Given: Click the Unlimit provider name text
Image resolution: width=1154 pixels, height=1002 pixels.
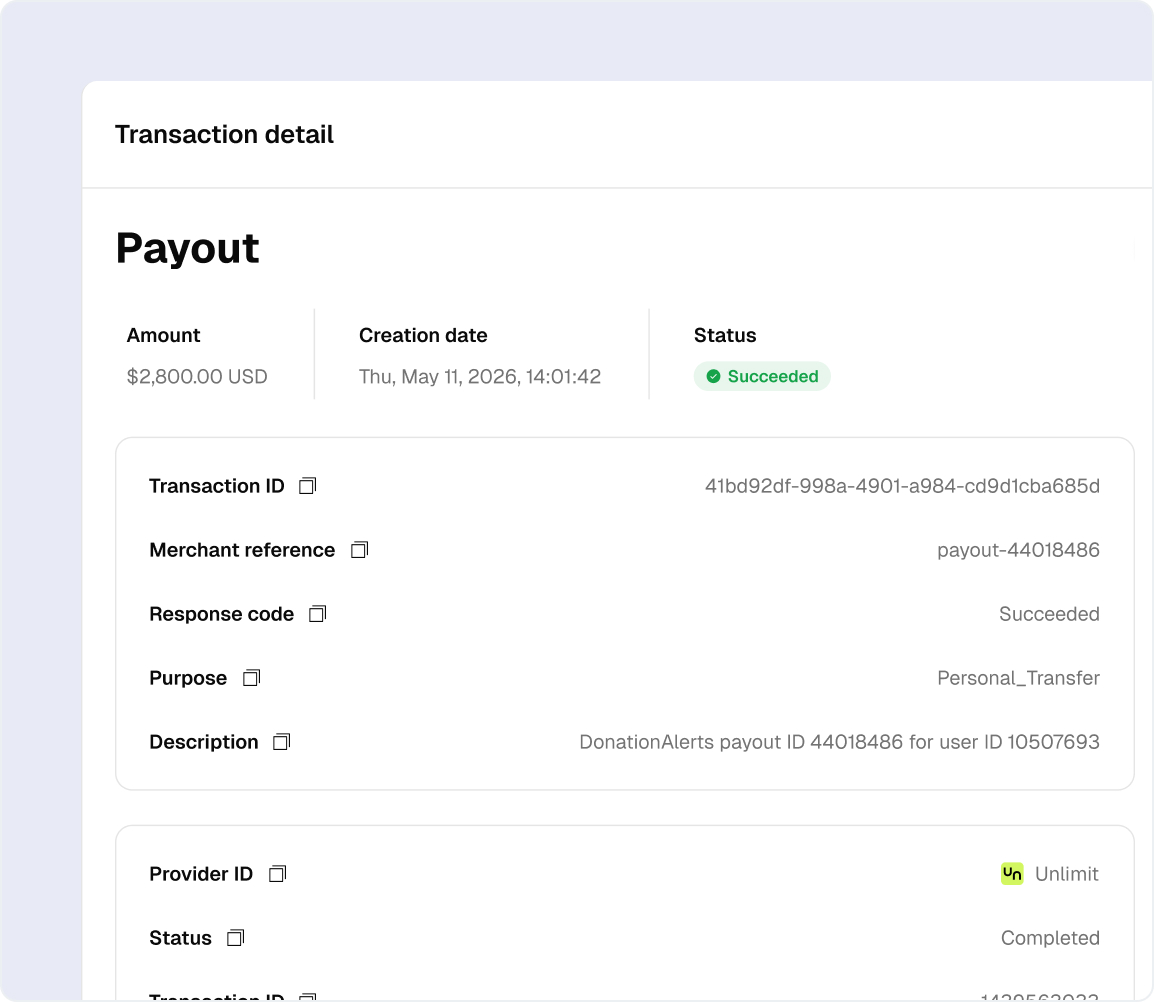Looking at the screenshot, I should click(1066, 874).
